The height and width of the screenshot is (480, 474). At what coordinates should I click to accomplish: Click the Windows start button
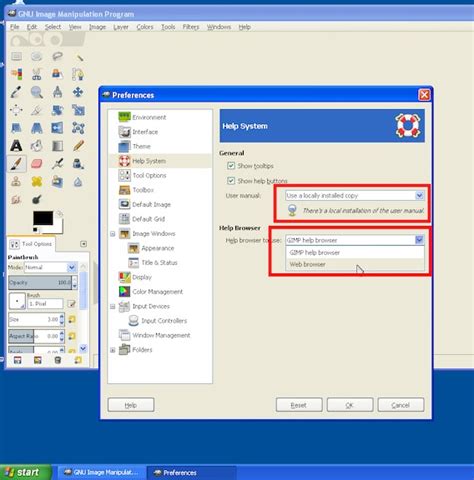25,472
